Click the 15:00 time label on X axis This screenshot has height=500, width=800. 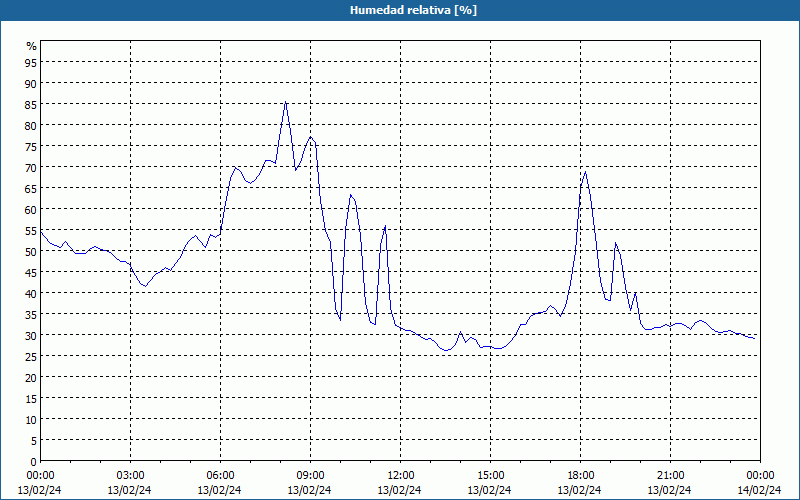[x=490, y=476]
